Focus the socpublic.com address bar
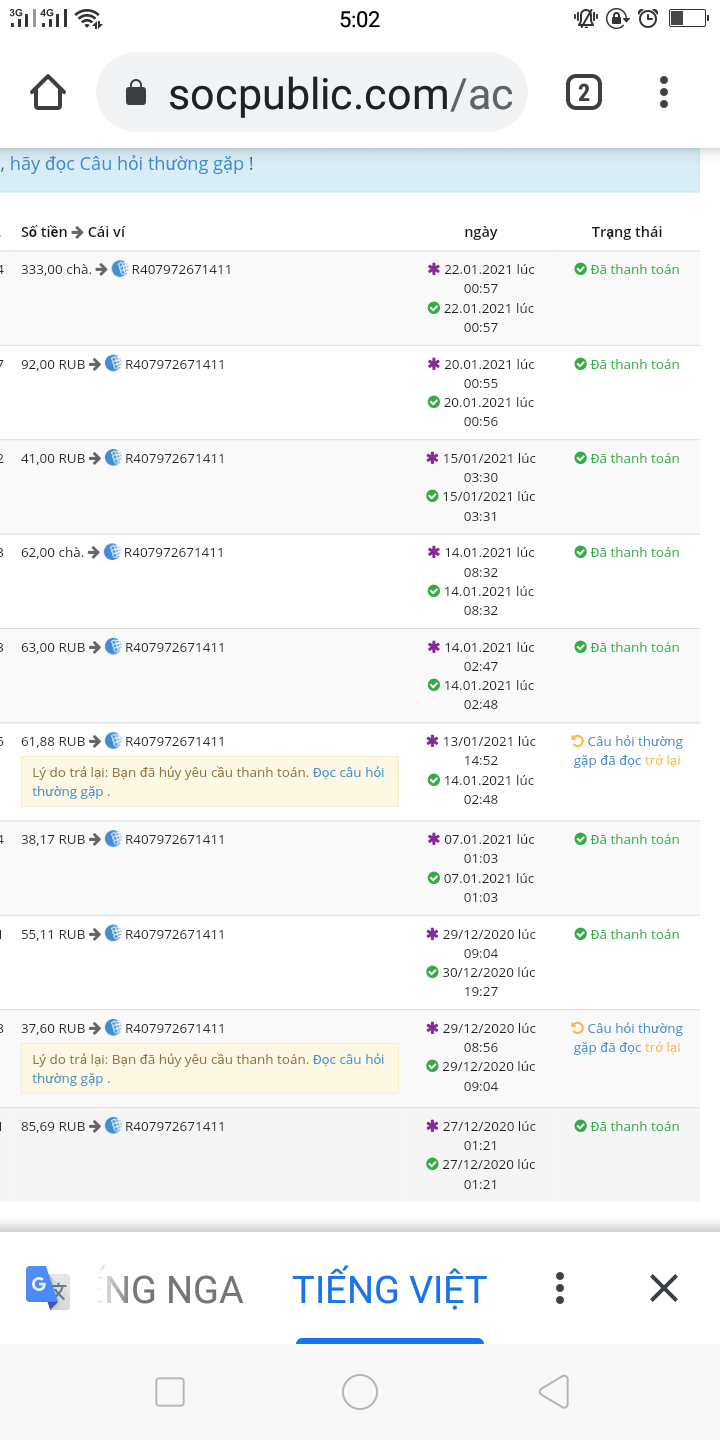 click(x=340, y=94)
